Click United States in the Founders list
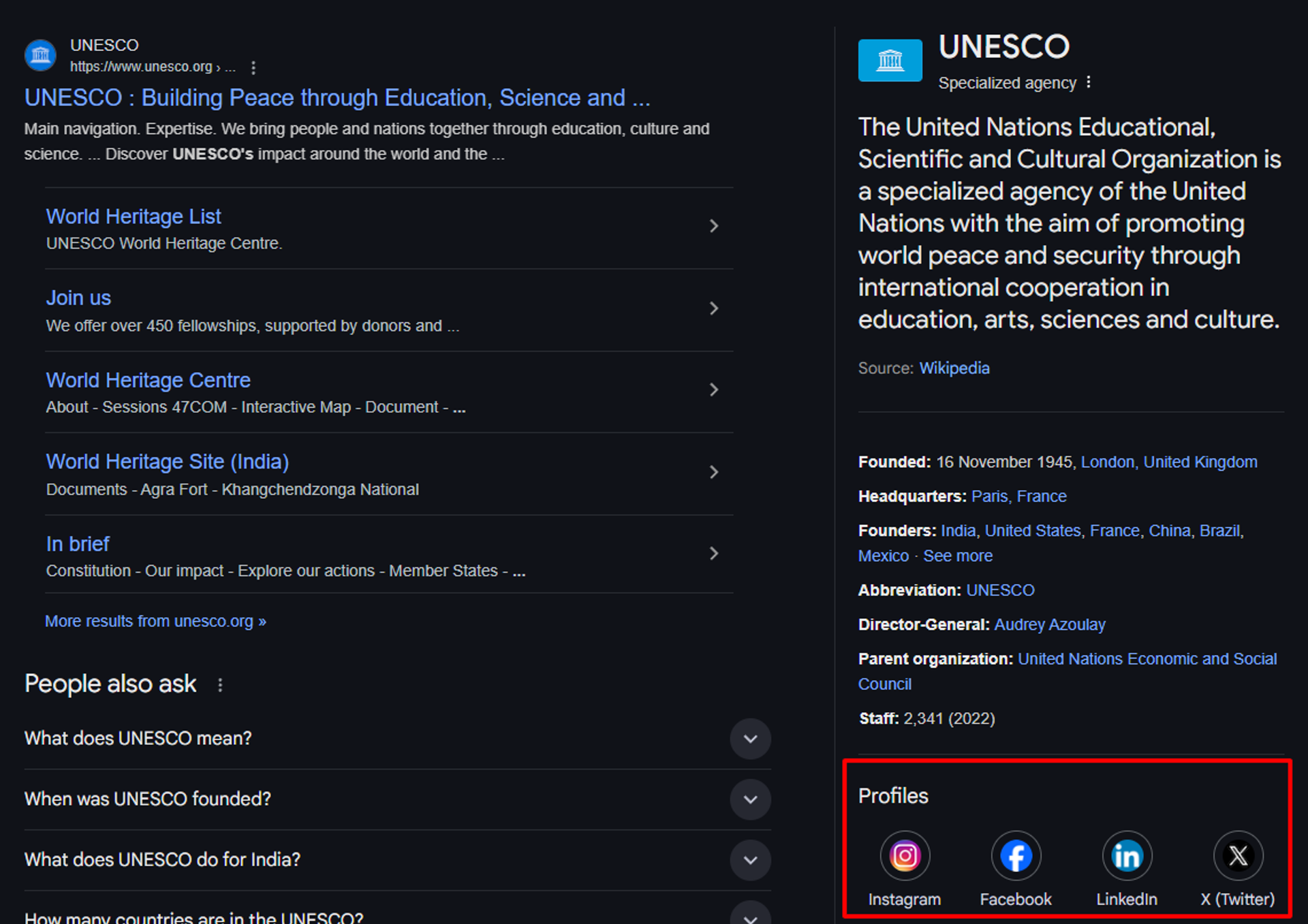Viewport: 1308px width, 924px height. pos(1033,531)
